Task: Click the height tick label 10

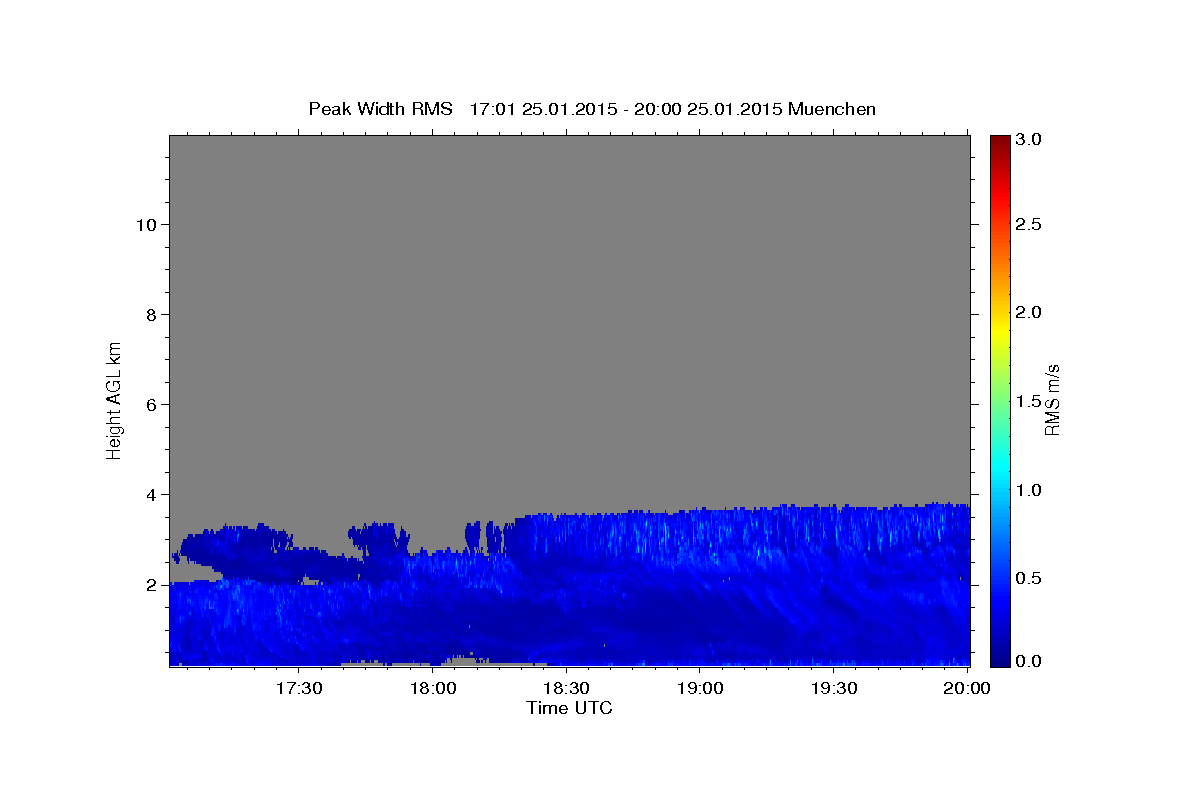Action: [x=146, y=224]
